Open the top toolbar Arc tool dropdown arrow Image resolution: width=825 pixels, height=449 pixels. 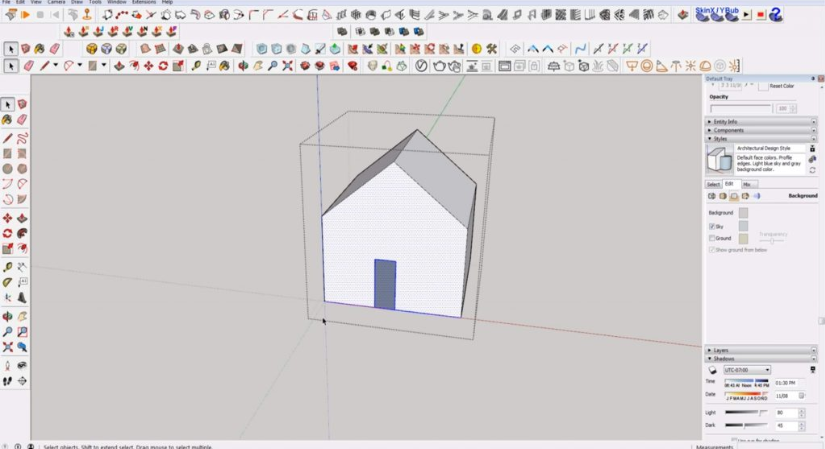coord(79,65)
